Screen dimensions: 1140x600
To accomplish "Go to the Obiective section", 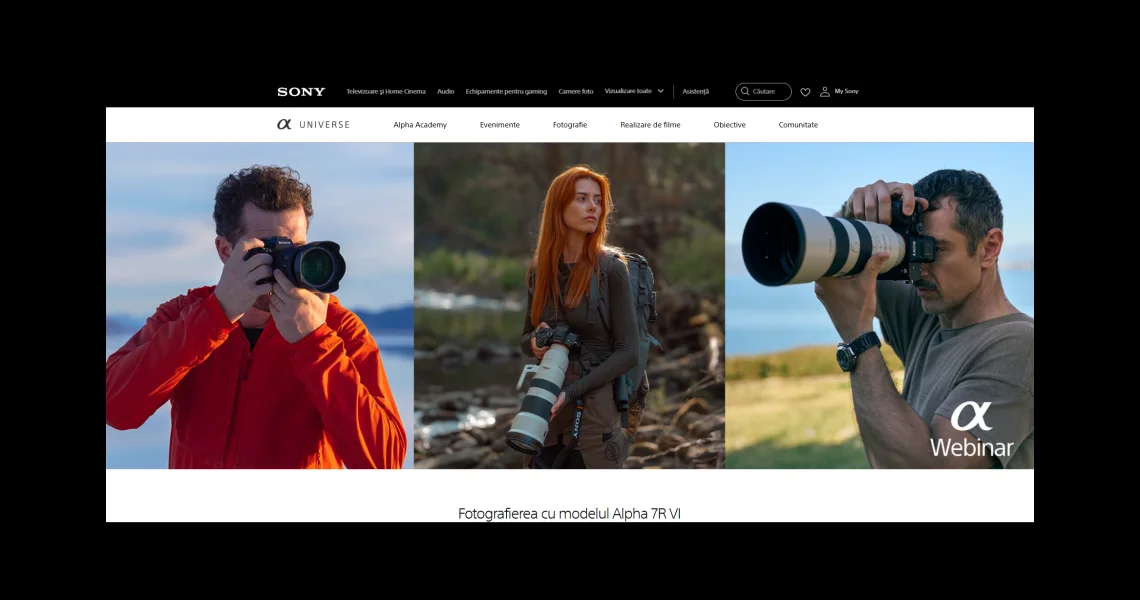I will pos(729,124).
